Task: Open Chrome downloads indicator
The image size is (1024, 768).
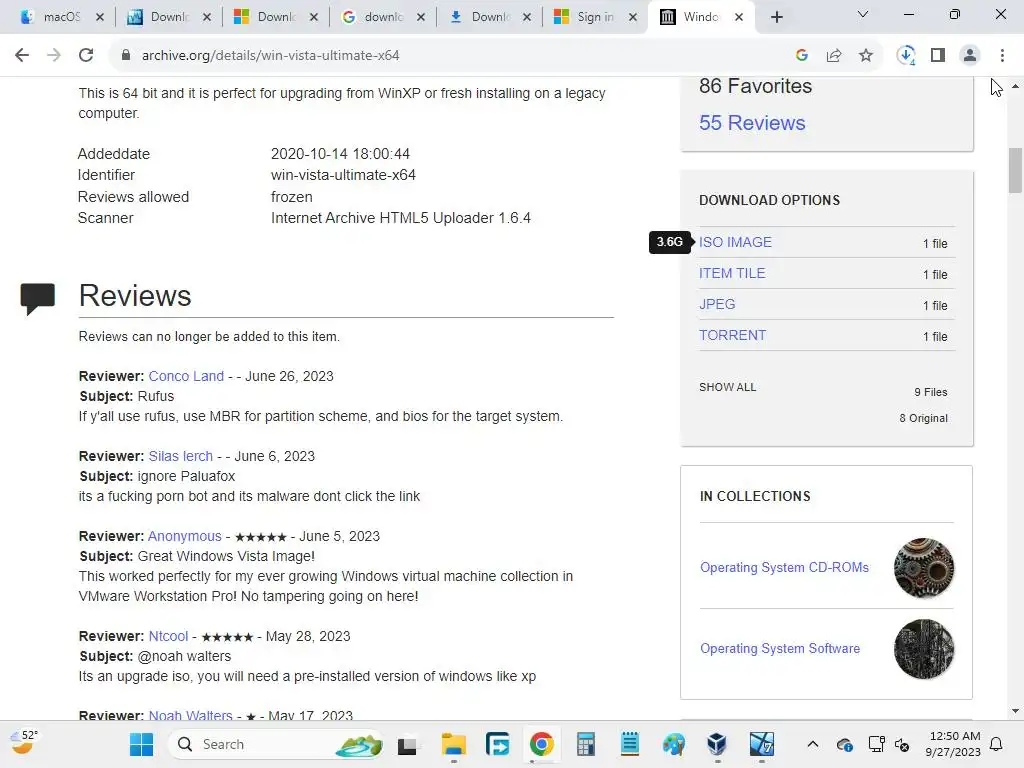Action: [906, 56]
